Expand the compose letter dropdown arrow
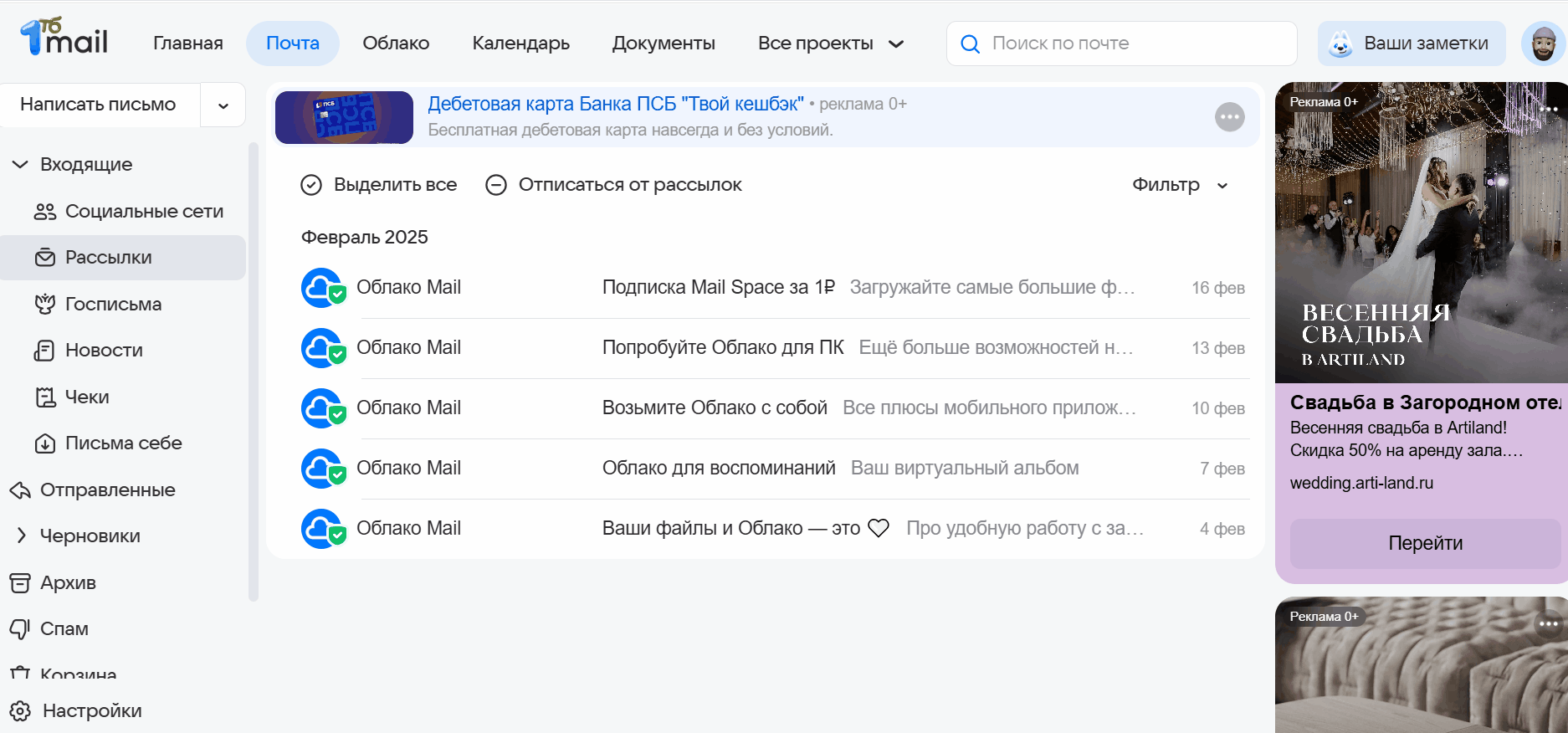1568x733 pixels. pyautogui.click(x=223, y=105)
